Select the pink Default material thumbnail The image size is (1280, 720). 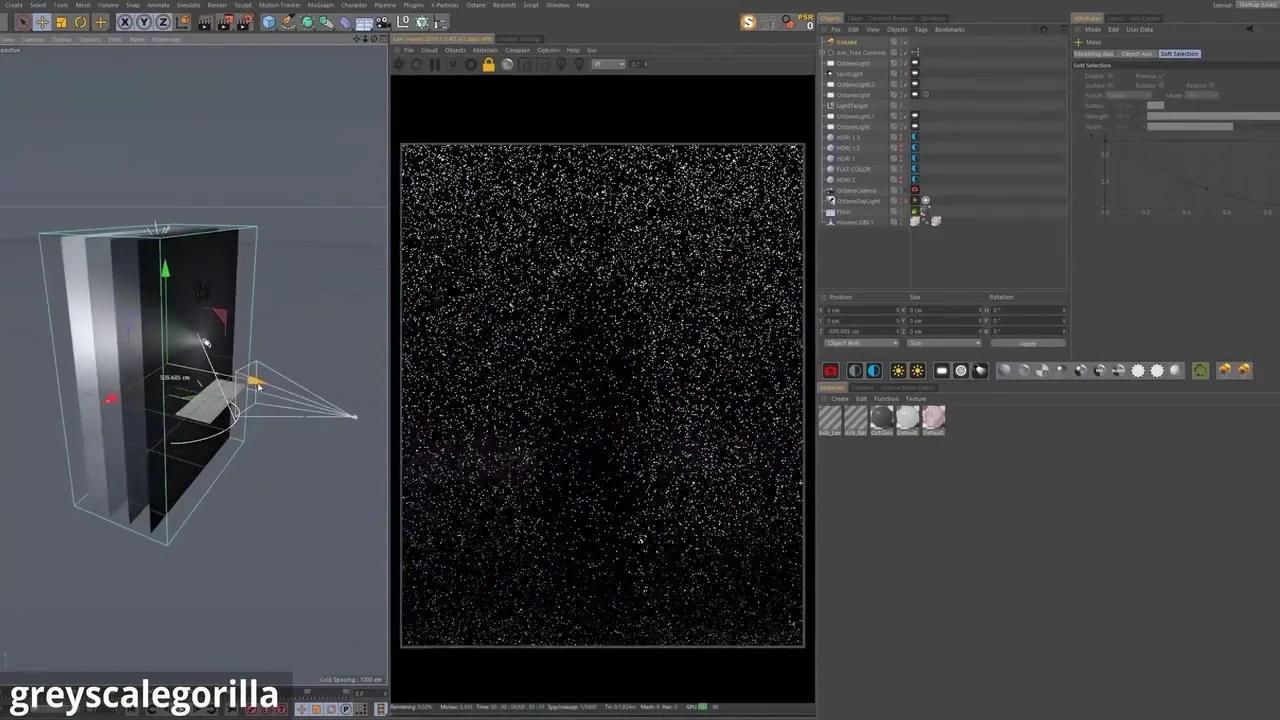coord(933,418)
